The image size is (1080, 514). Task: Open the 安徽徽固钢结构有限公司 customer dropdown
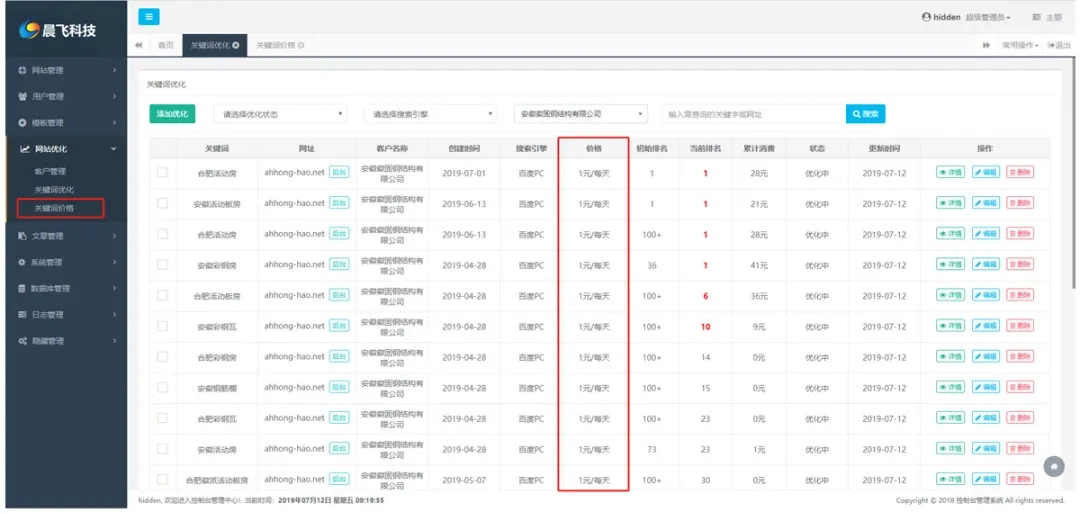point(581,114)
